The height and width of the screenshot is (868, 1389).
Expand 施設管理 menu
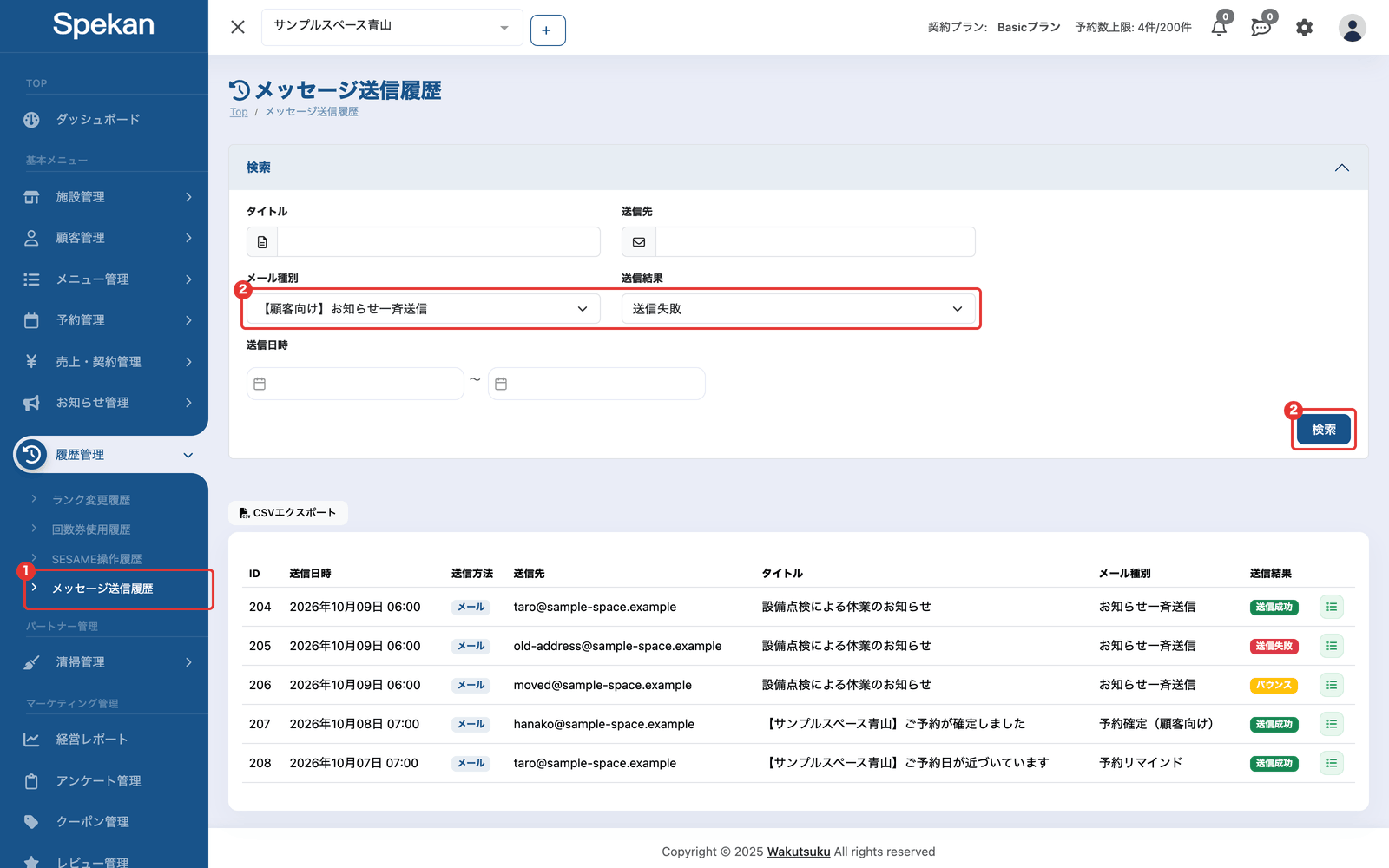tap(104, 197)
